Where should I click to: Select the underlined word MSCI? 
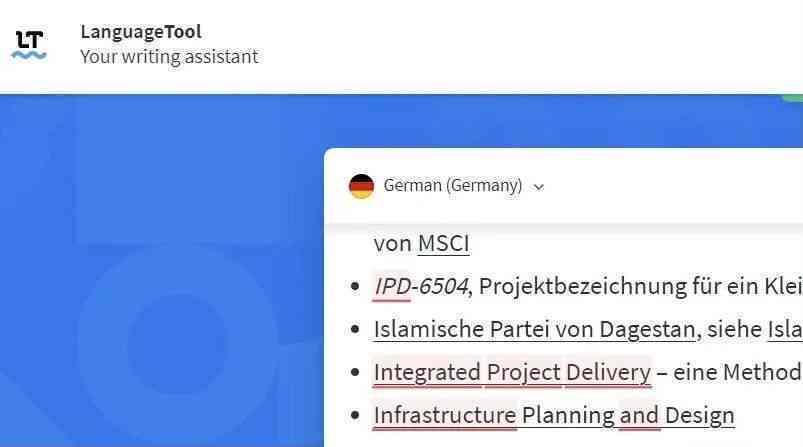443,244
